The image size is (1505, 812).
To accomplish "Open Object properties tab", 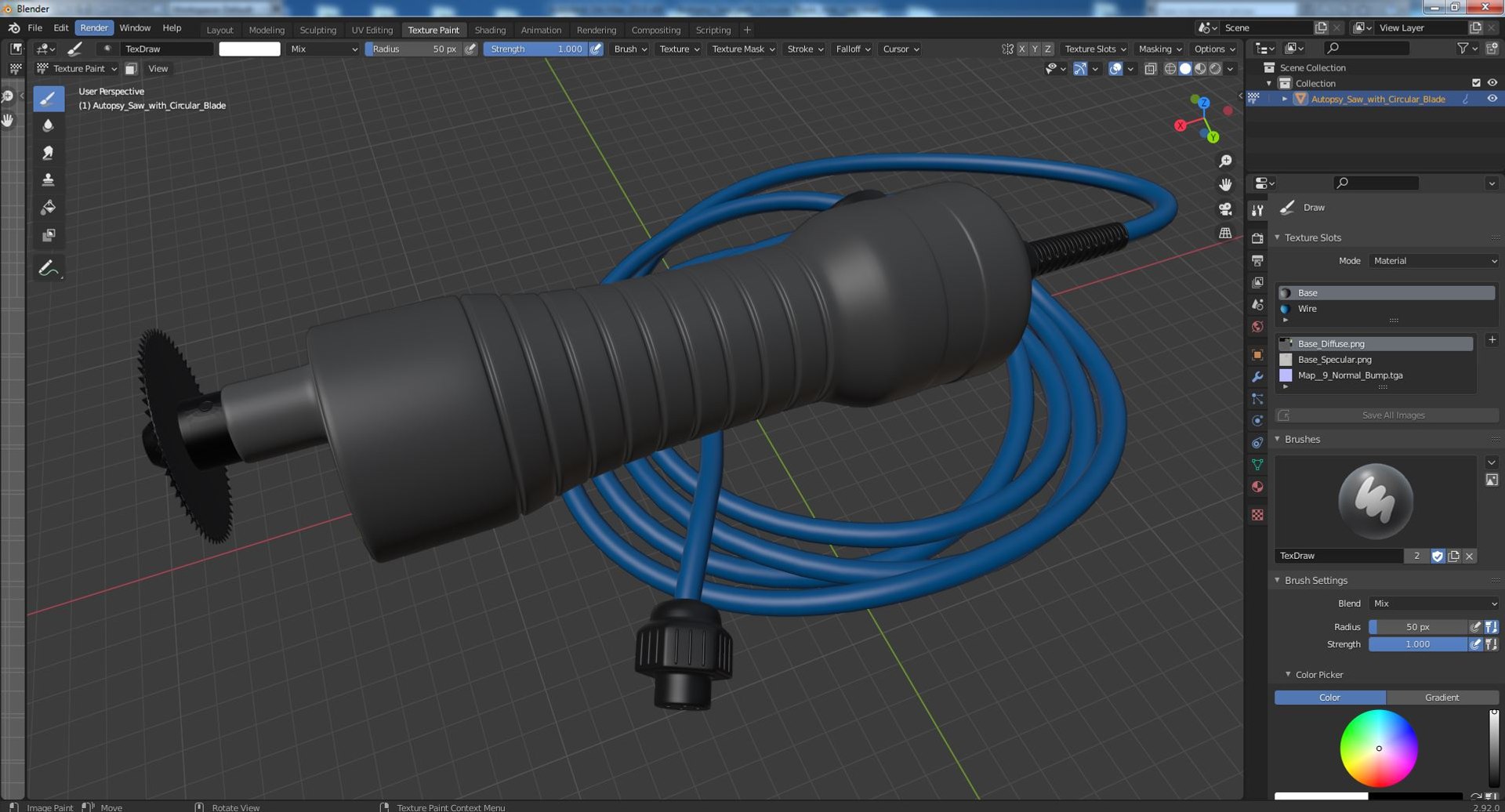I will [1257, 354].
